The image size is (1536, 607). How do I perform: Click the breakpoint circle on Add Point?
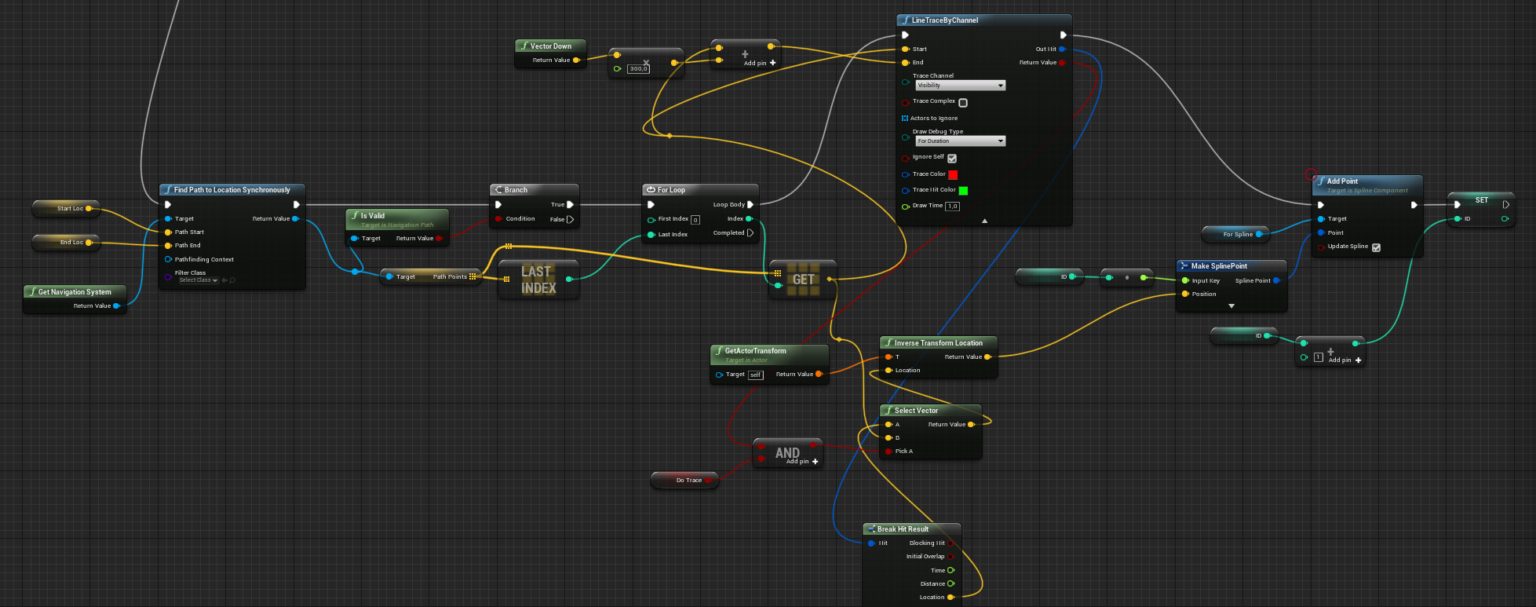click(1311, 175)
